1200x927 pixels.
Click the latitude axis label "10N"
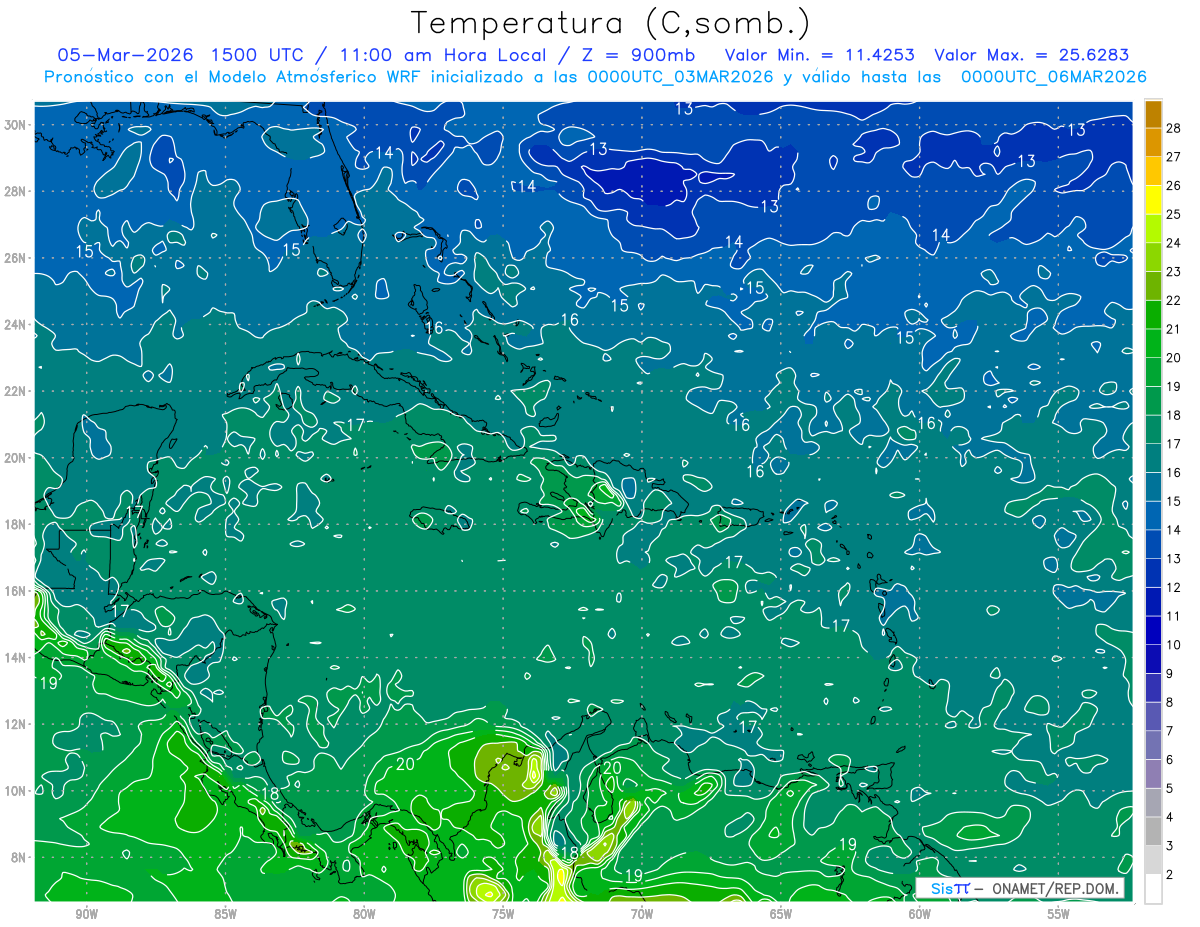[x=14, y=791]
